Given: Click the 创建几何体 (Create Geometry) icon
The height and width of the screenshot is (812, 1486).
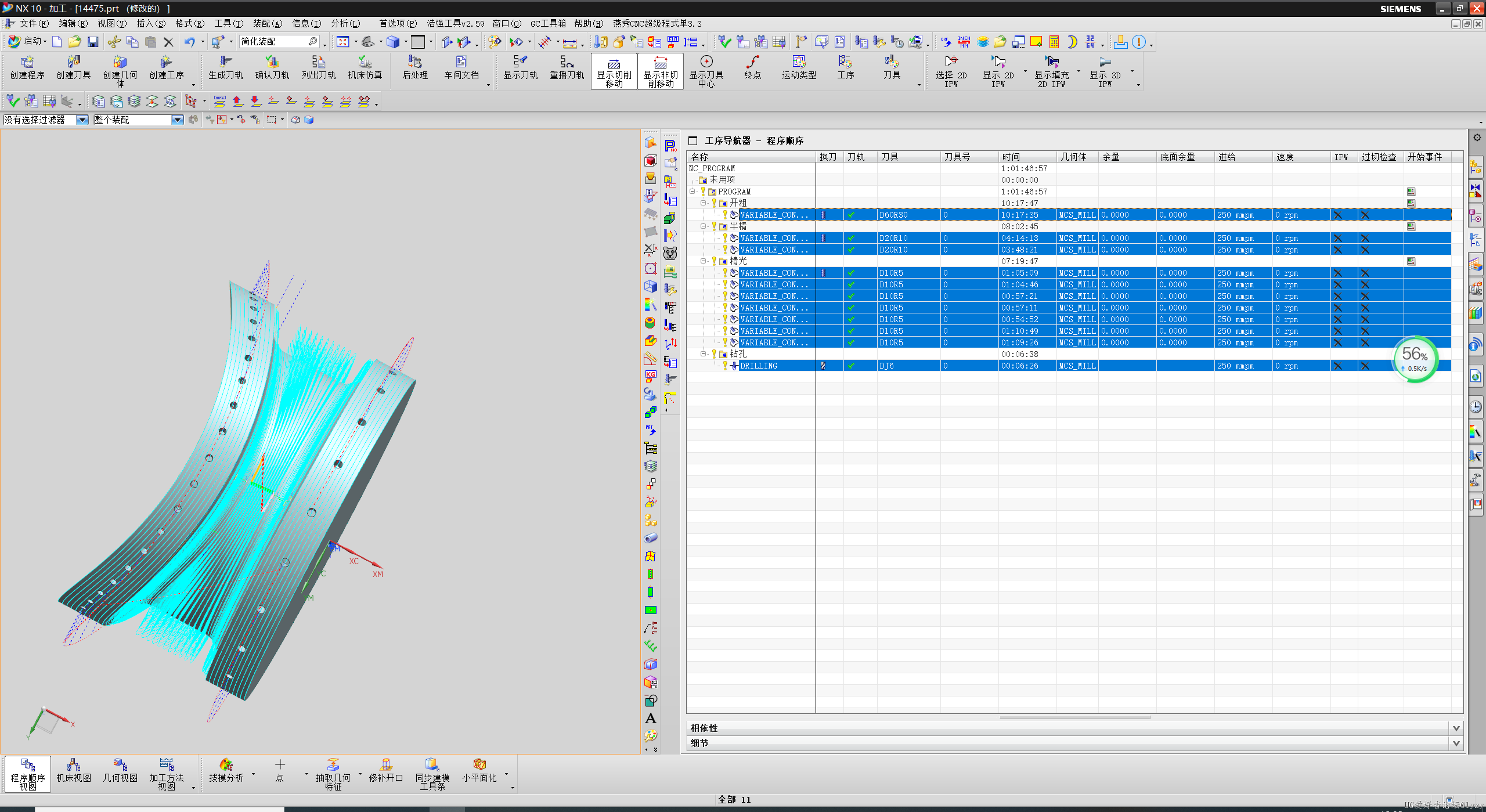Looking at the screenshot, I should click(120, 71).
